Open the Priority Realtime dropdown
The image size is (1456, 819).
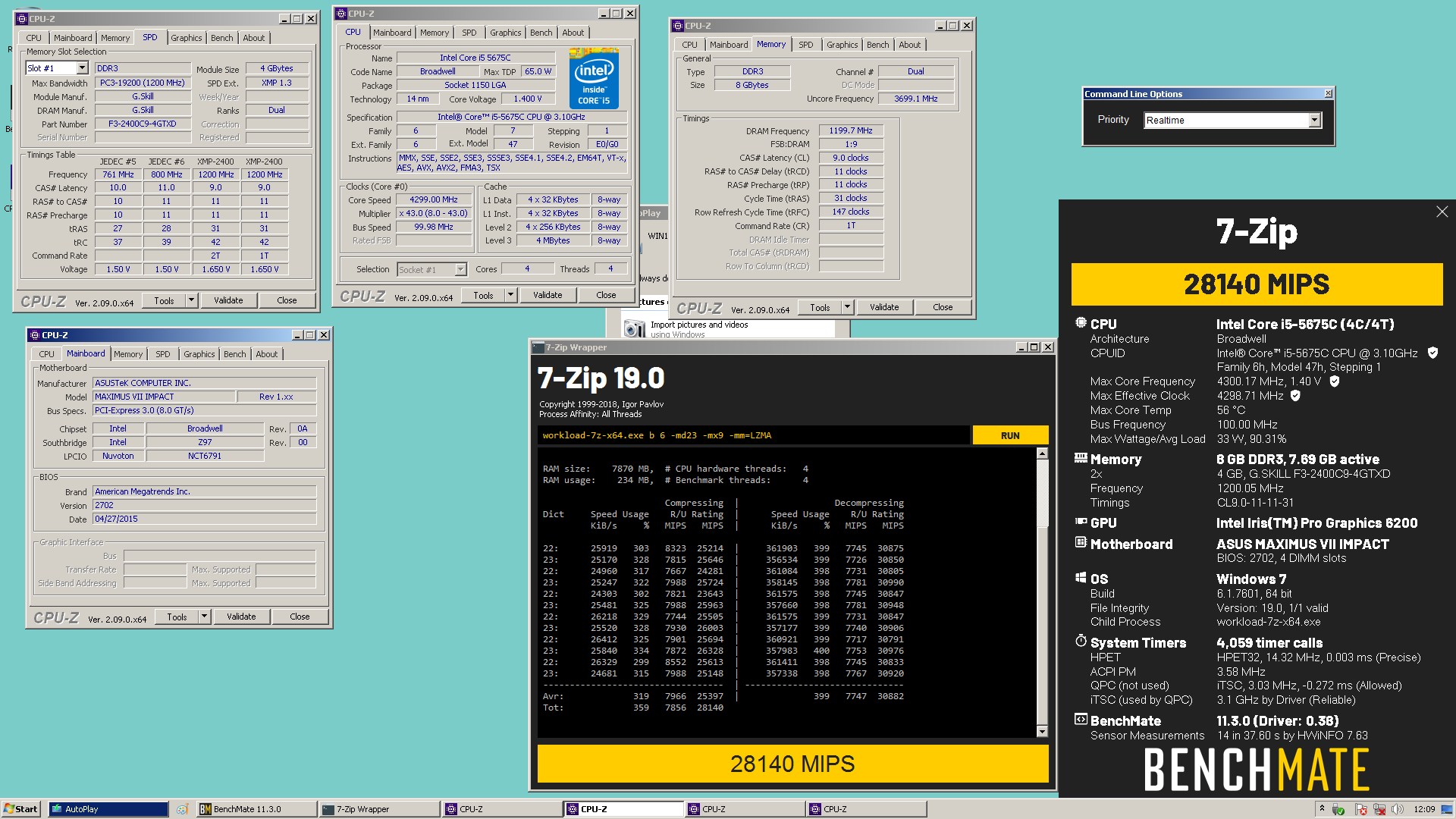pyautogui.click(x=1314, y=120)
